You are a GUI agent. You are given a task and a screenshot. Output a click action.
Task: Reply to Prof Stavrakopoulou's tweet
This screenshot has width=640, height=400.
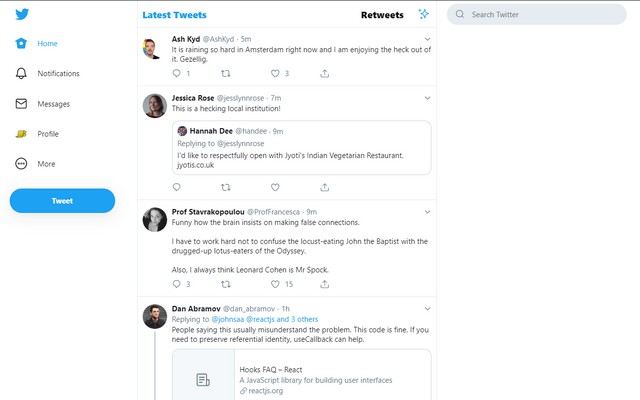point(177,284)
